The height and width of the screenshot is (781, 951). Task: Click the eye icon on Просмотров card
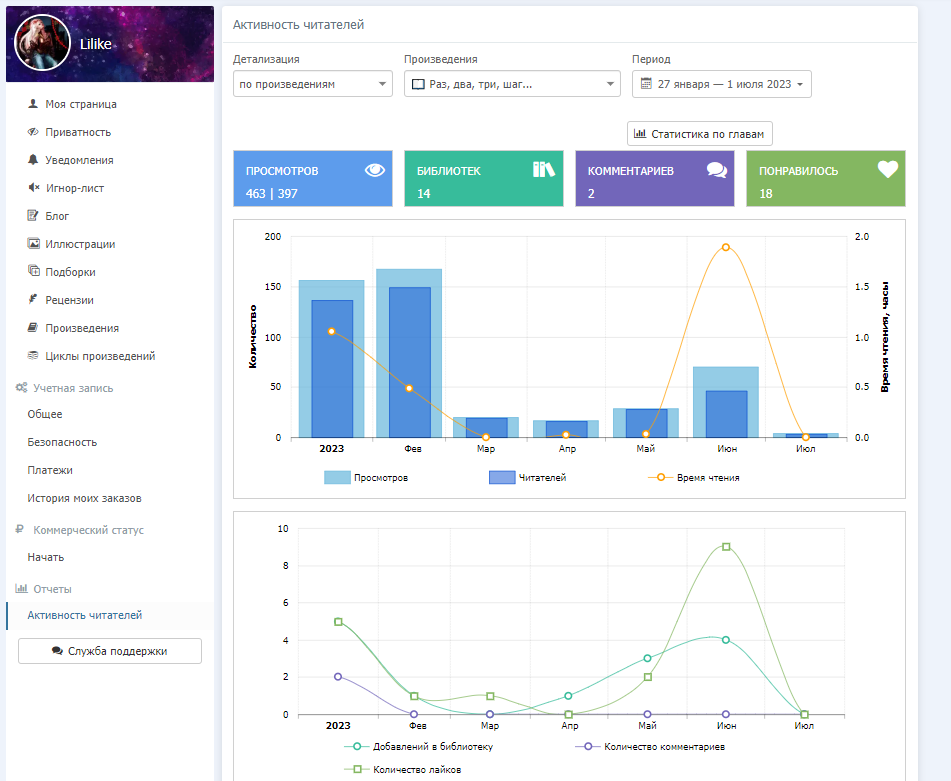pos(375,170)
